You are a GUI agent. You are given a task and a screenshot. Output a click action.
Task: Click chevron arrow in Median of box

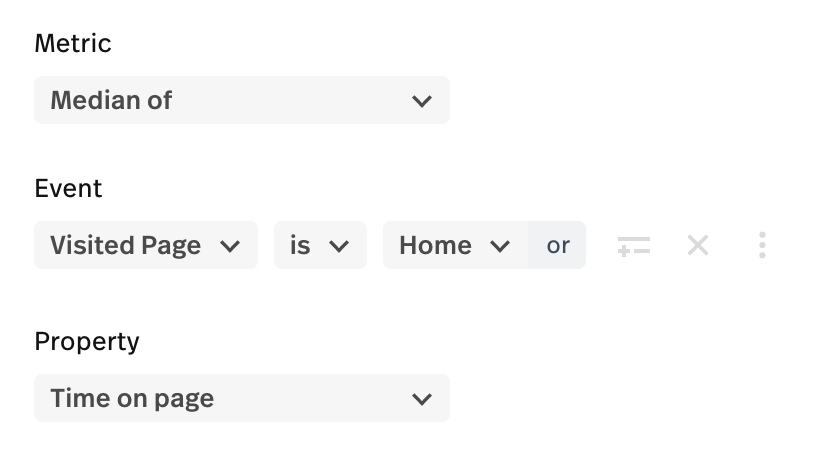[x=421, y=101]
